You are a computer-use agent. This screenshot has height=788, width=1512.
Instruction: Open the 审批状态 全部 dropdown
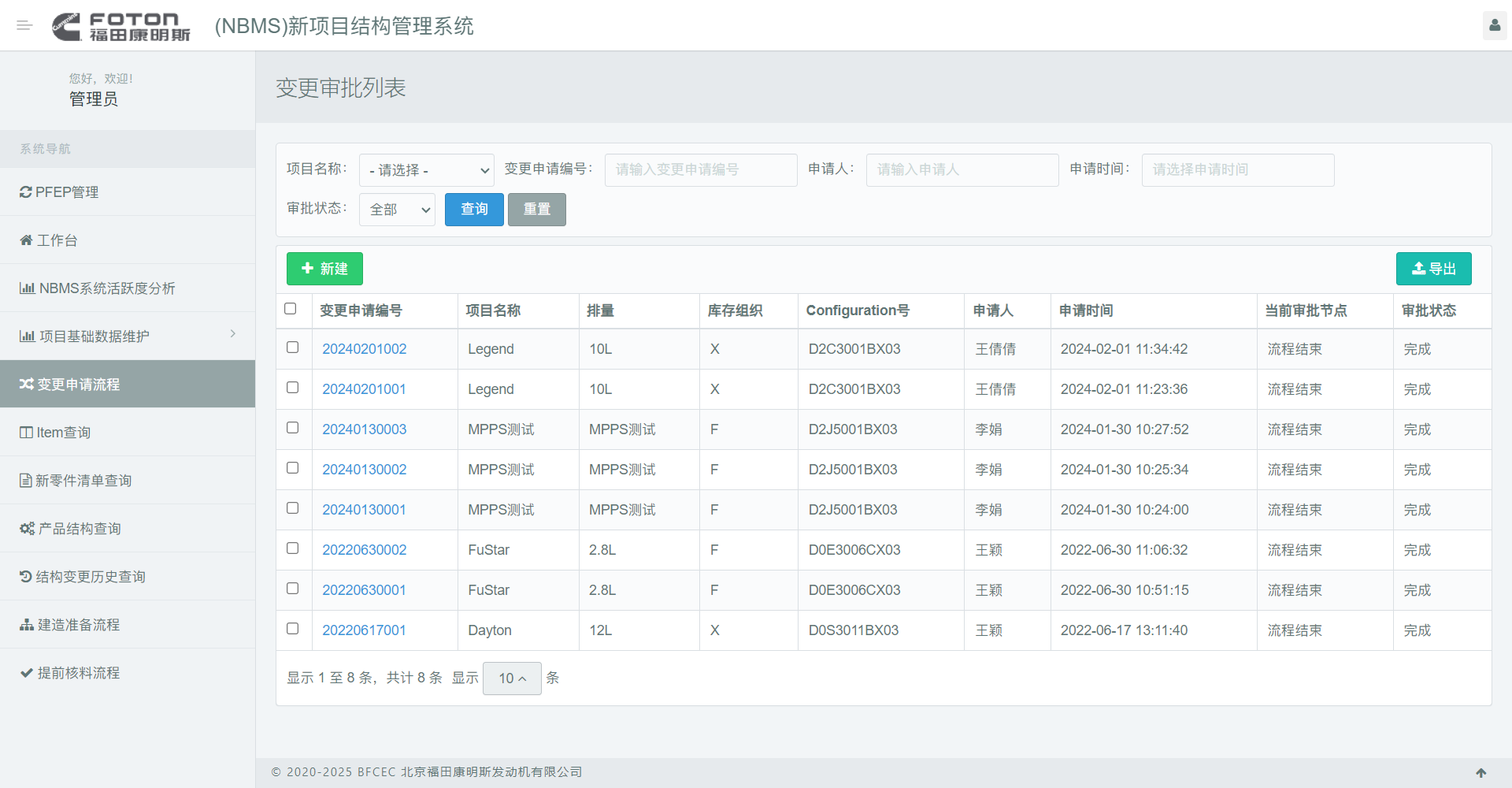397,210
